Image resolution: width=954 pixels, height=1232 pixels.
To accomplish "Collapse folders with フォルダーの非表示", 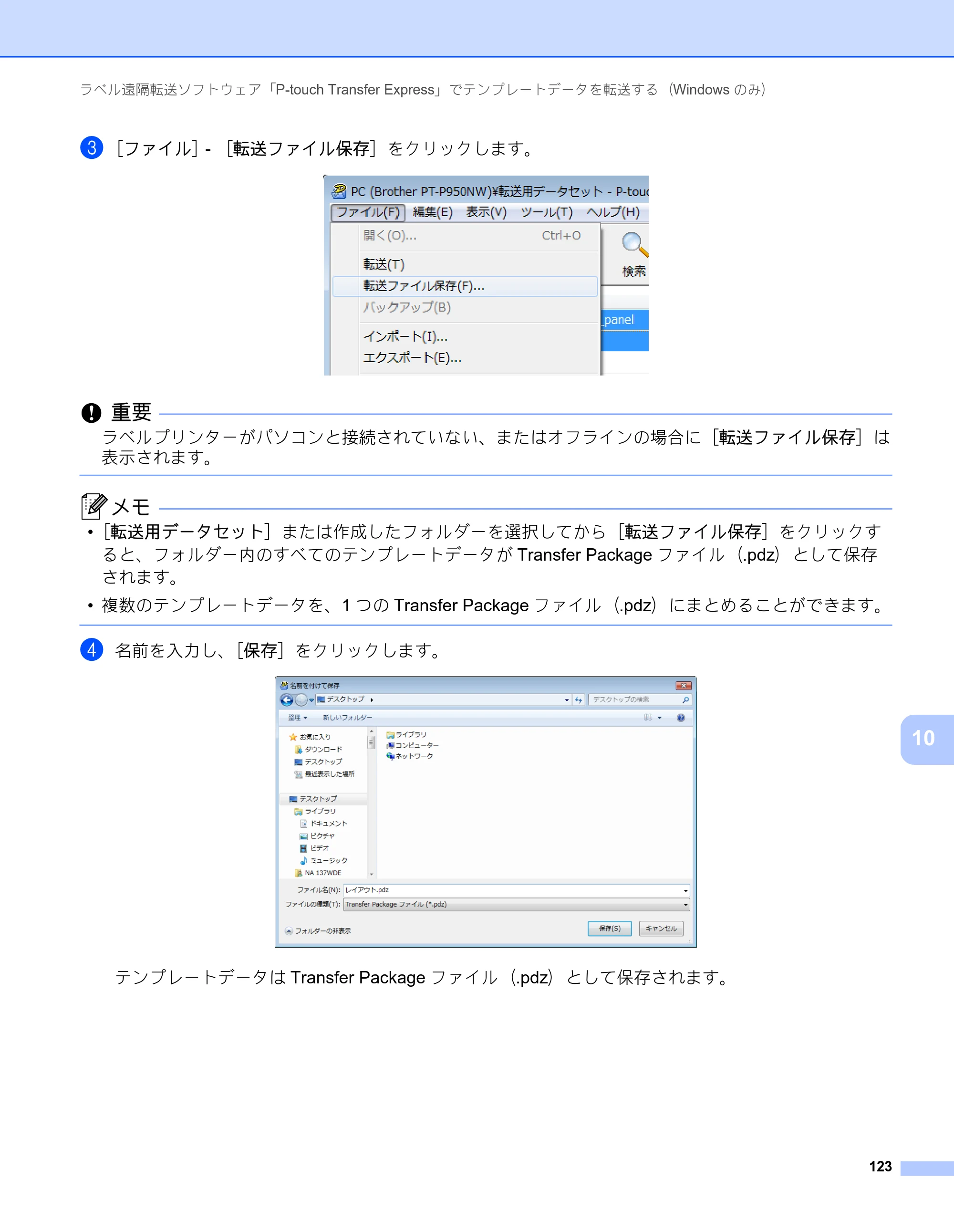I will pyautogui.click(x=317, y=931).
